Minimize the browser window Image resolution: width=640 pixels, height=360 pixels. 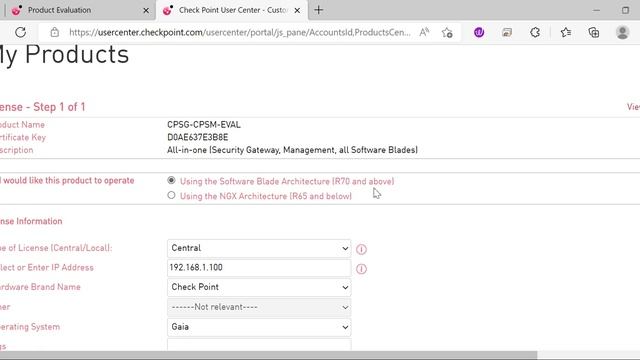[x=596, y=10]
